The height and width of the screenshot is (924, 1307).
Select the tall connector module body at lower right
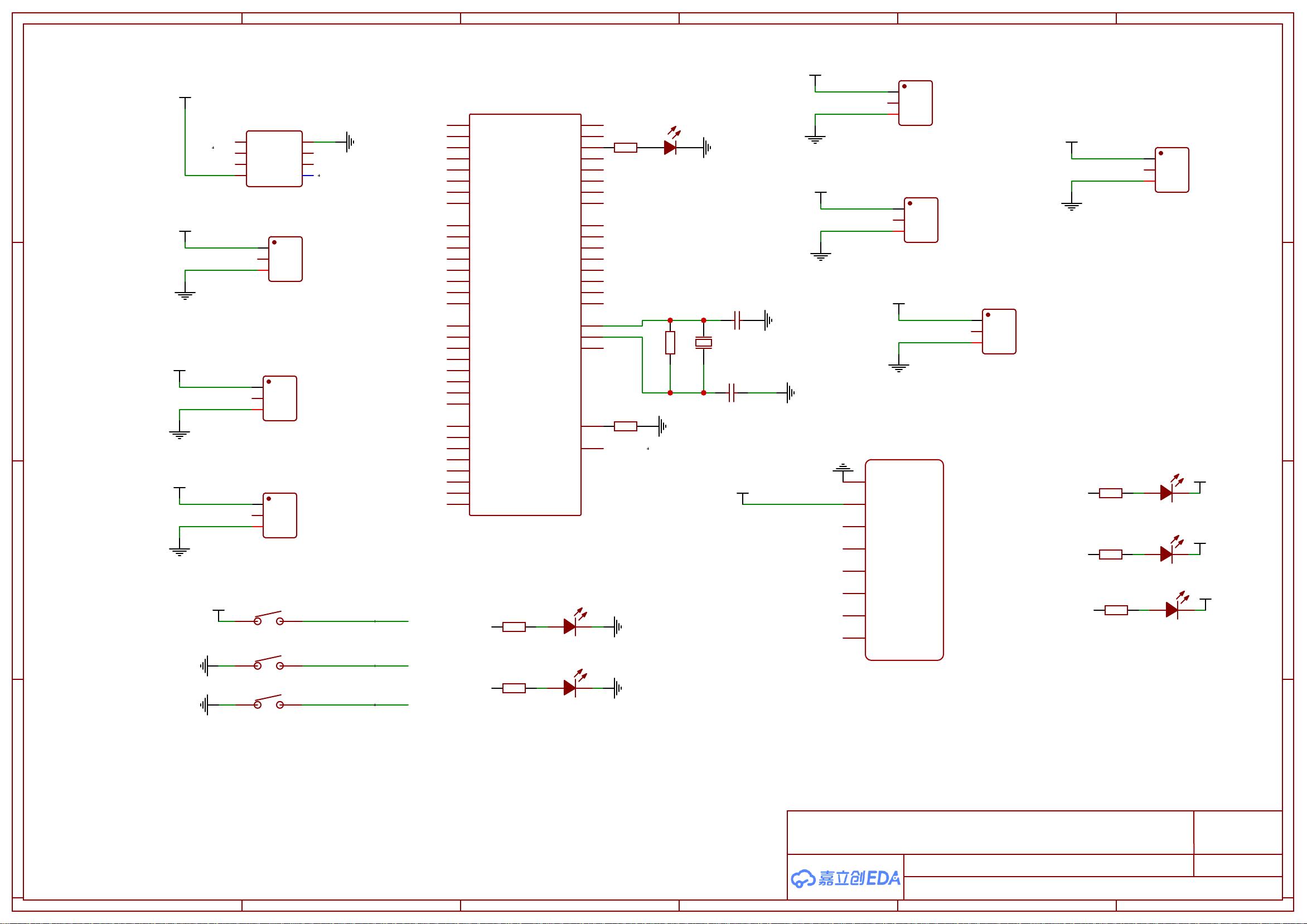click(904, 560)
